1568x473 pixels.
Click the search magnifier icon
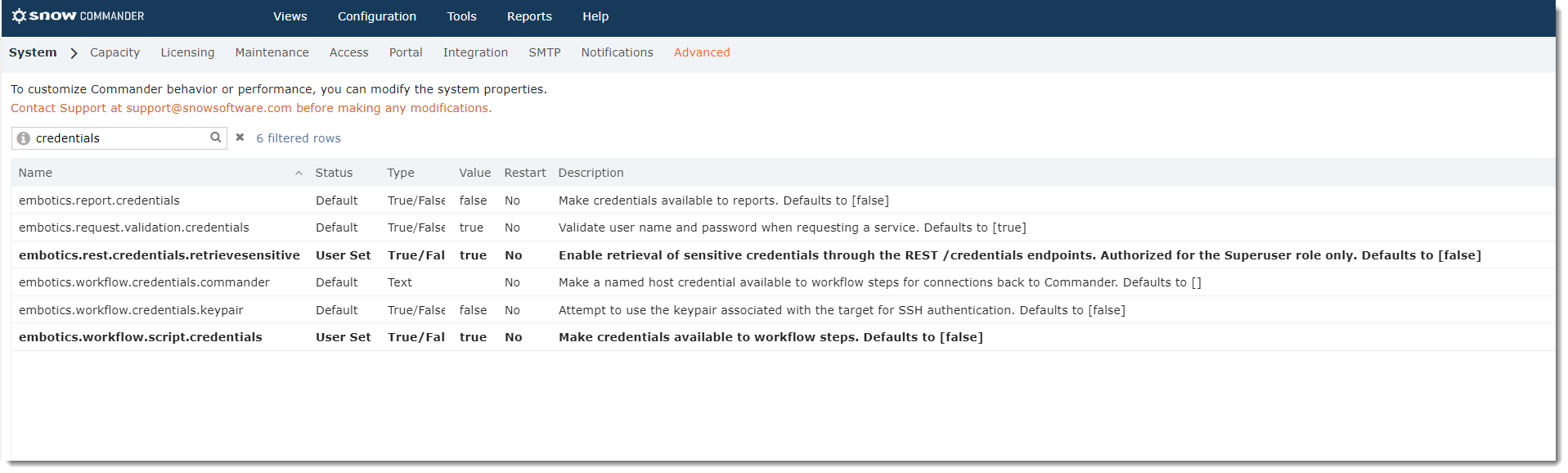click(216, 137)
